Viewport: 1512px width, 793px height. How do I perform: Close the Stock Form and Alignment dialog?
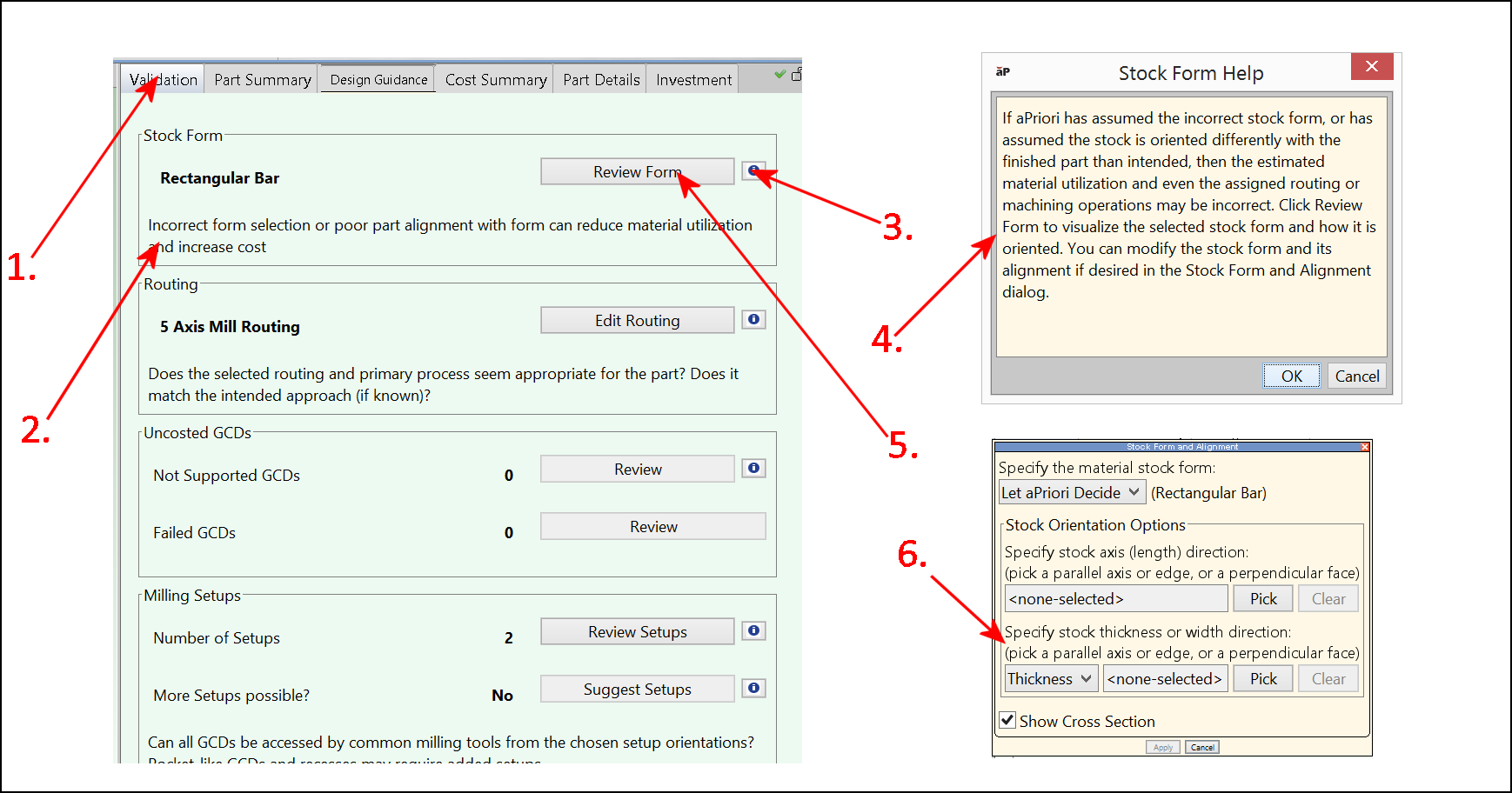(1364, 447)
